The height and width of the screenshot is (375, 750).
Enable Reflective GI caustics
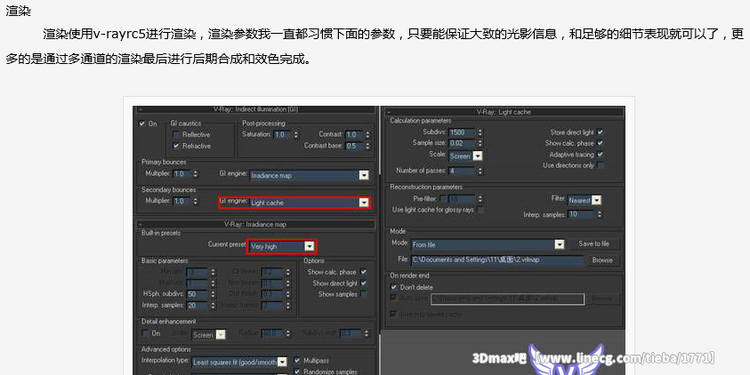pyautogui.click(x=176, y=134)
